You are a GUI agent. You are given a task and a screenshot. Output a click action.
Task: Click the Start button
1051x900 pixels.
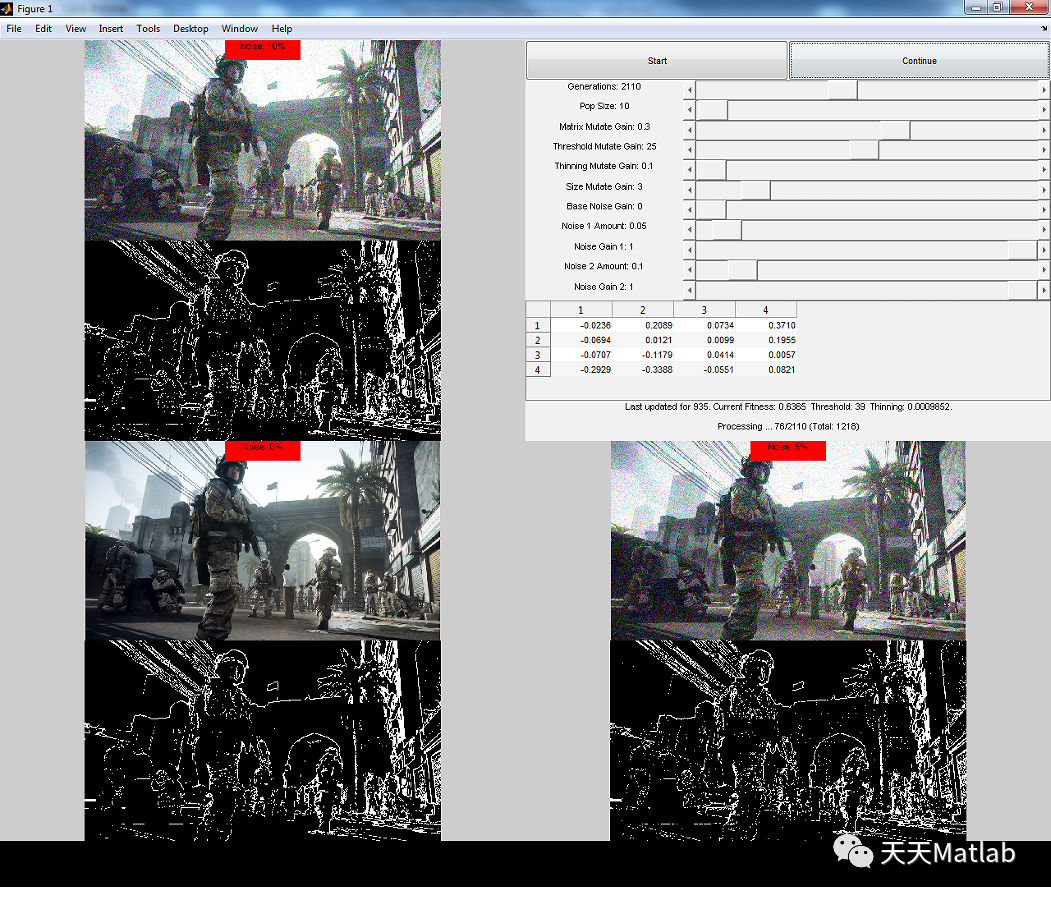tap(657, 60)
